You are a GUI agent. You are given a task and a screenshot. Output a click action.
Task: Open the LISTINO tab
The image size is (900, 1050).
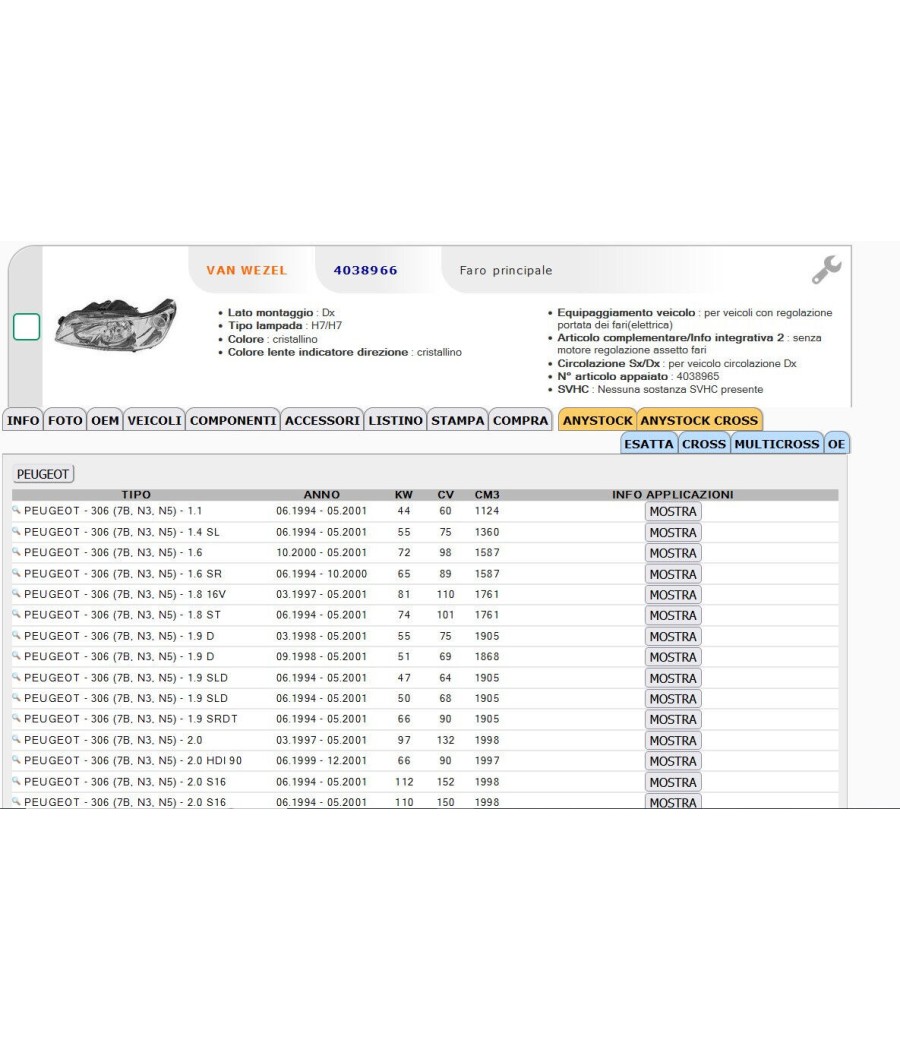click(x=395, y=421)
